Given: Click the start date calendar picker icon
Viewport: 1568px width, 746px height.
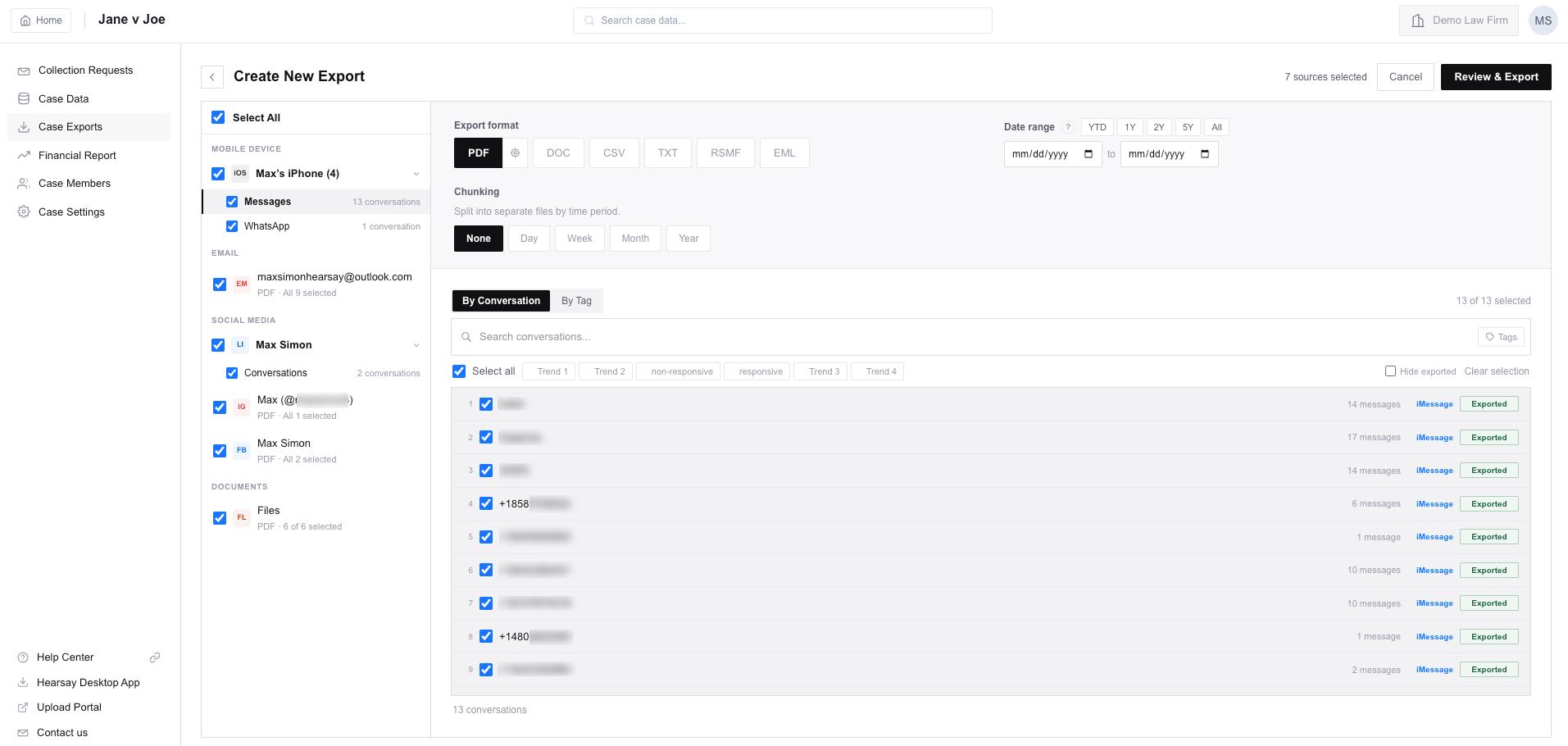Looking at the screenshot, I should [x=1089, y=154].
